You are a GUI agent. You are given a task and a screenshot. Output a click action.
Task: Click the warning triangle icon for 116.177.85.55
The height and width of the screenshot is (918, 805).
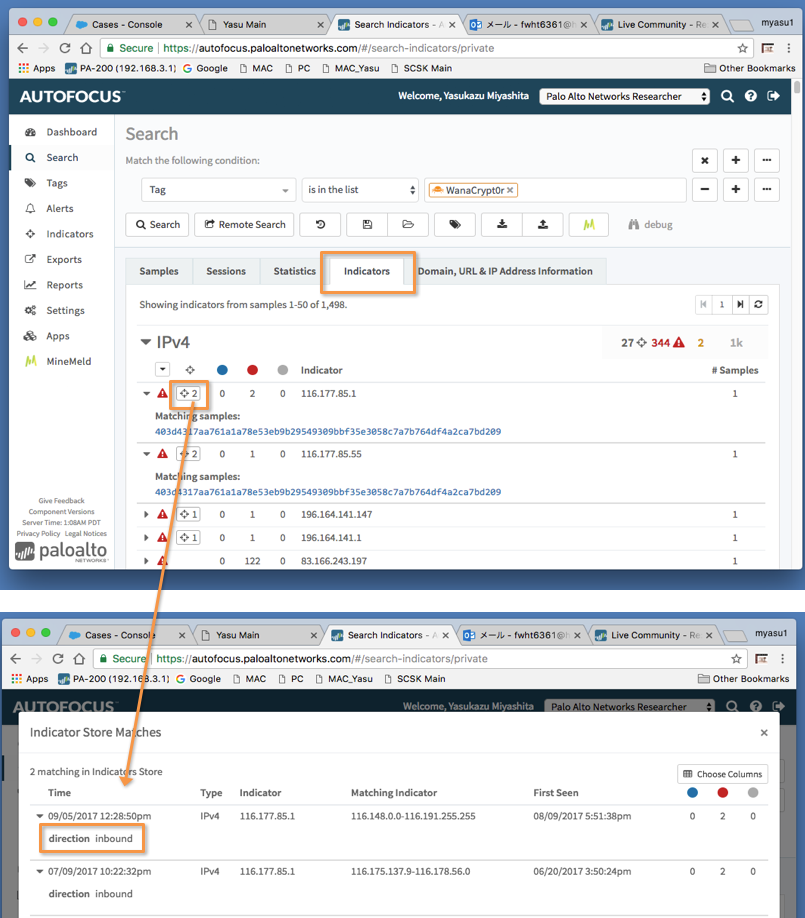point(163,454)
